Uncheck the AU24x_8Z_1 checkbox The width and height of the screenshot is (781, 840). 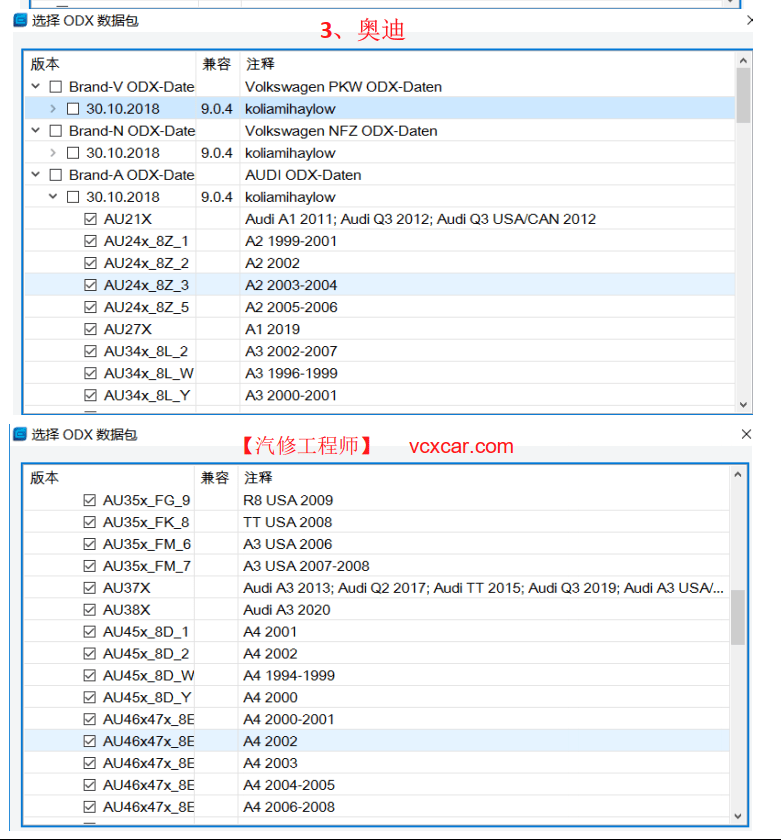click(91, 241)
